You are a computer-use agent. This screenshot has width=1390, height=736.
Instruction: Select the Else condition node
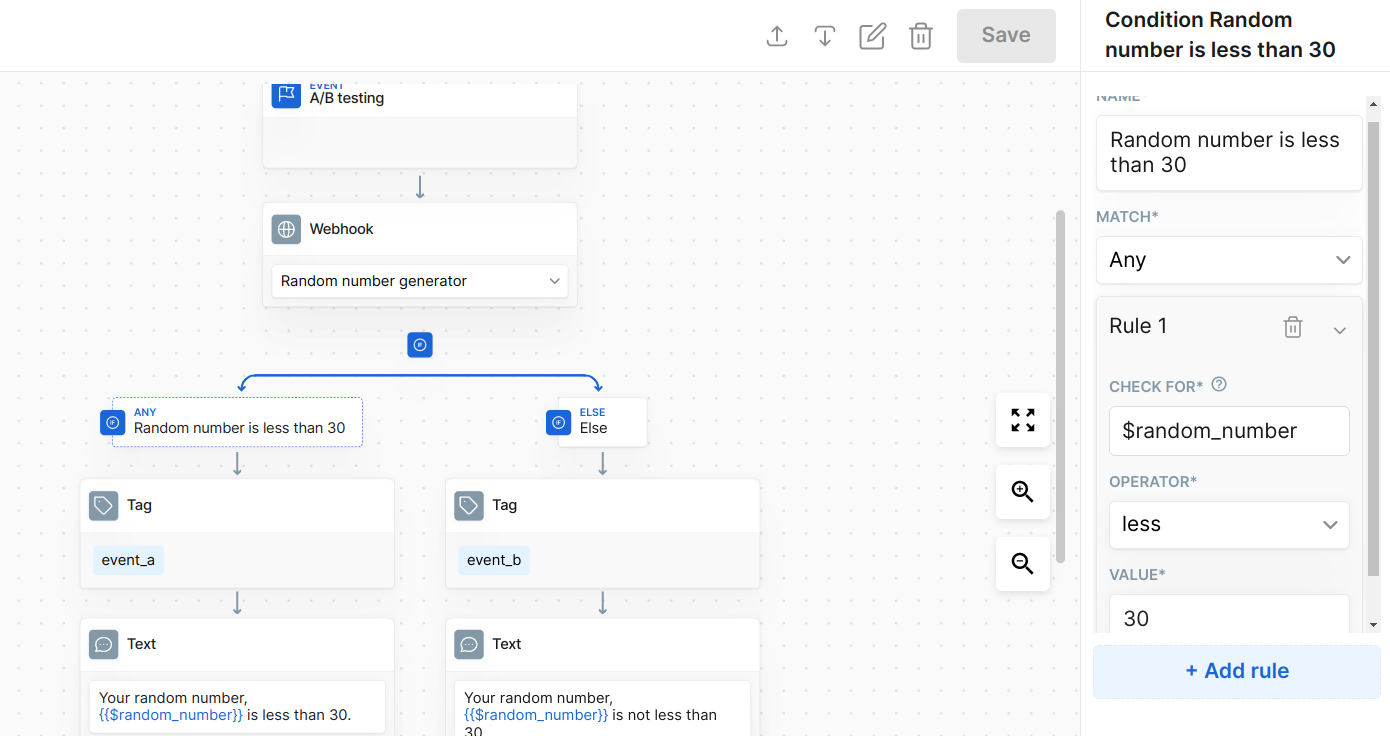tap(600, 422)
